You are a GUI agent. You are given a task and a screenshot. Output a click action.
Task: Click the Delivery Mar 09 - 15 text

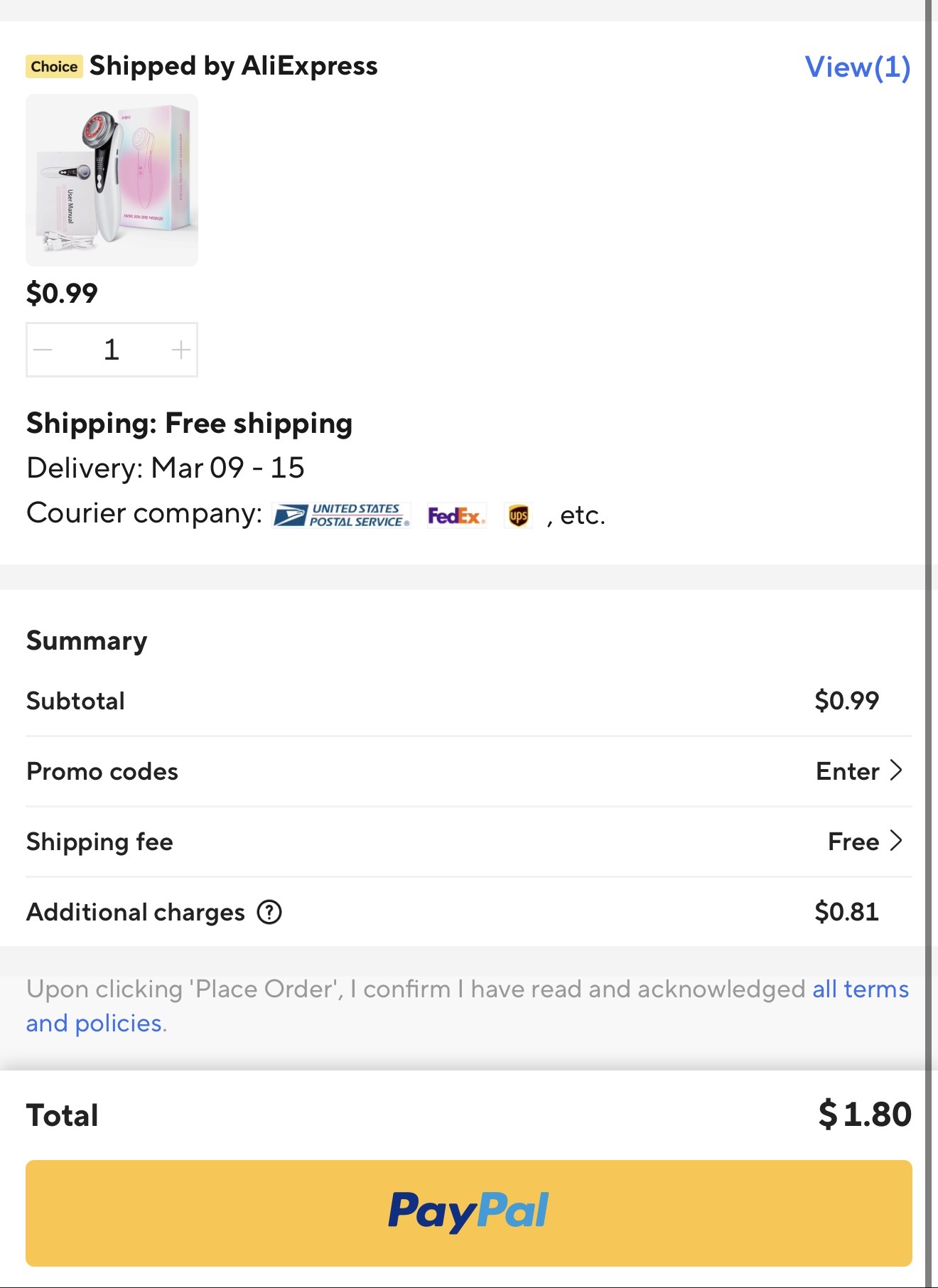[x=166, y=468]
